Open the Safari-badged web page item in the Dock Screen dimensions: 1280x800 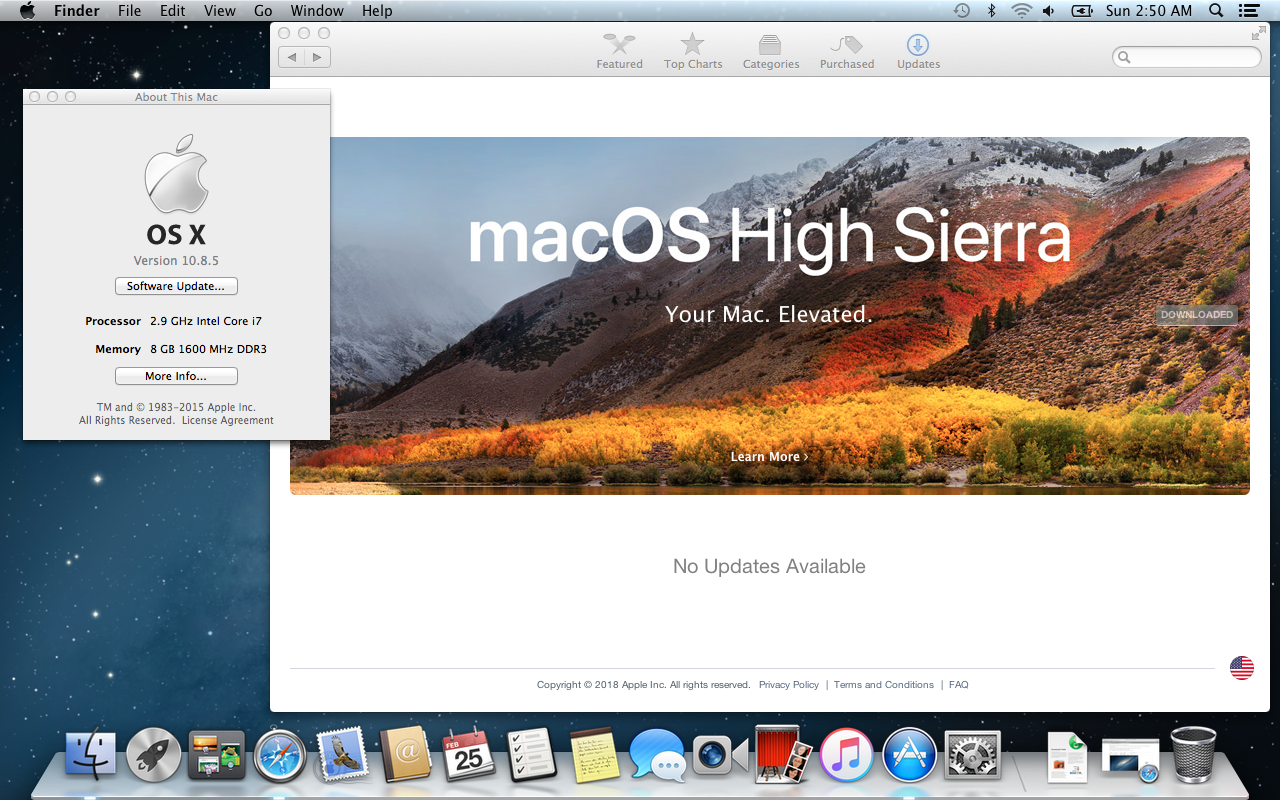(1130, 759)
